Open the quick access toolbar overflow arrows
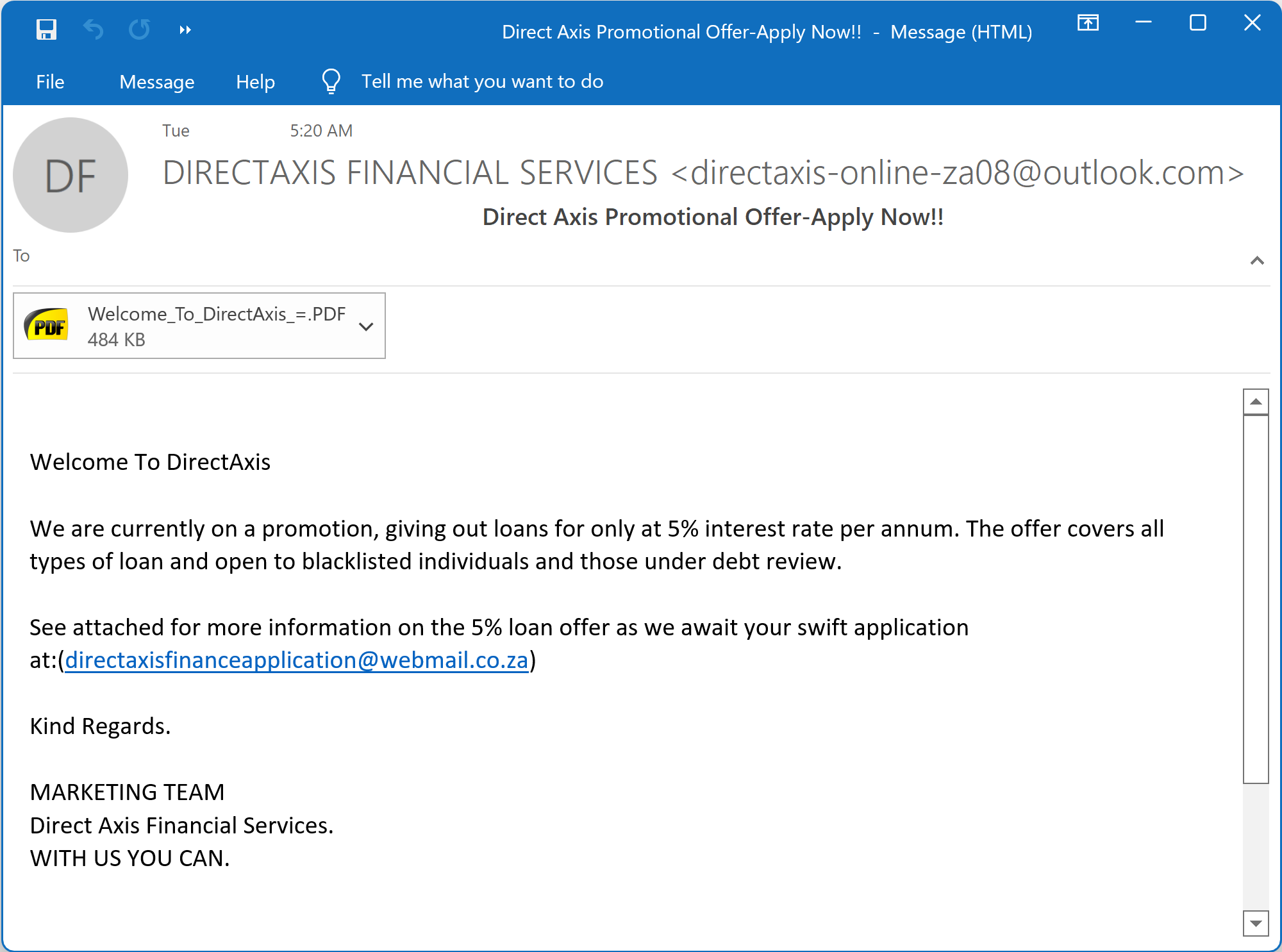The image size is (1282, 952). pos(185,29)
